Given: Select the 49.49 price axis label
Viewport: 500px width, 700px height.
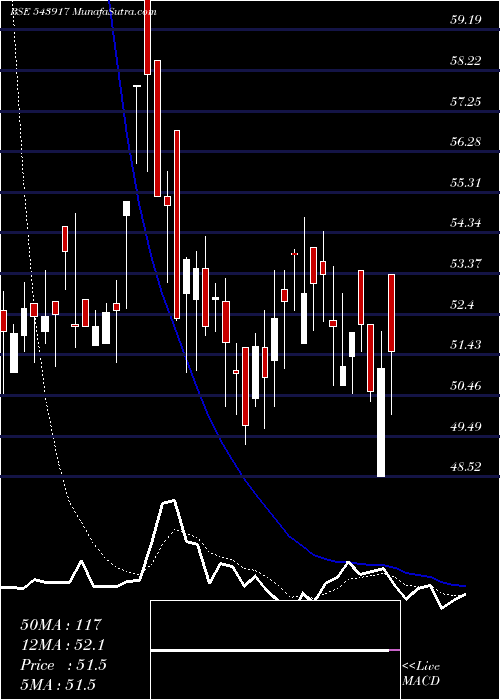Looking at the screenshot, I should coord(466,426).
